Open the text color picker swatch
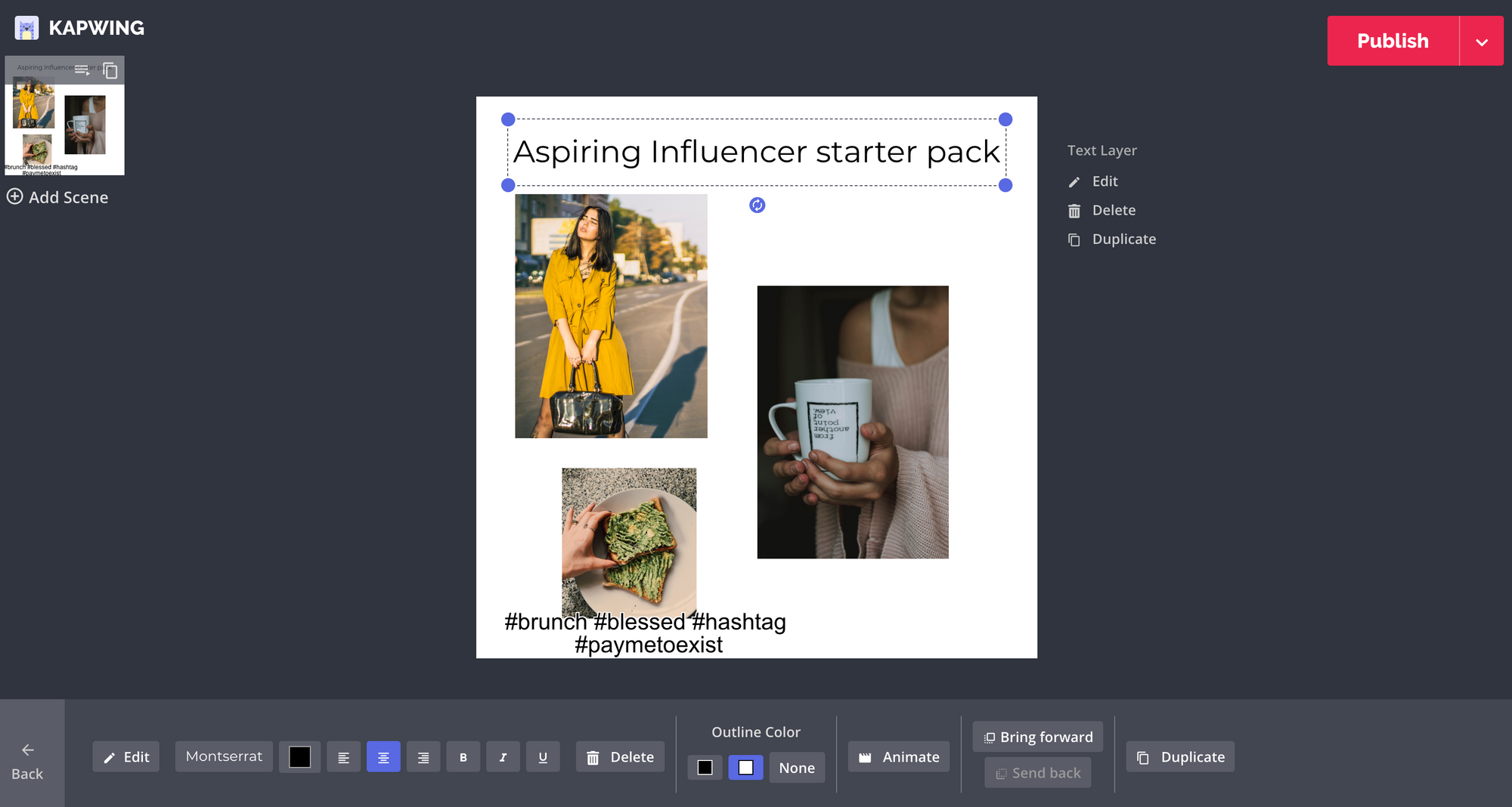The height and width of the screenshot is (807, 1512). tap(299, 757)
